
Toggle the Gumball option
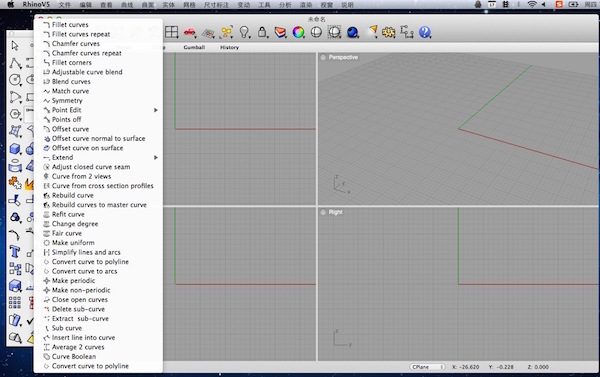194,47
